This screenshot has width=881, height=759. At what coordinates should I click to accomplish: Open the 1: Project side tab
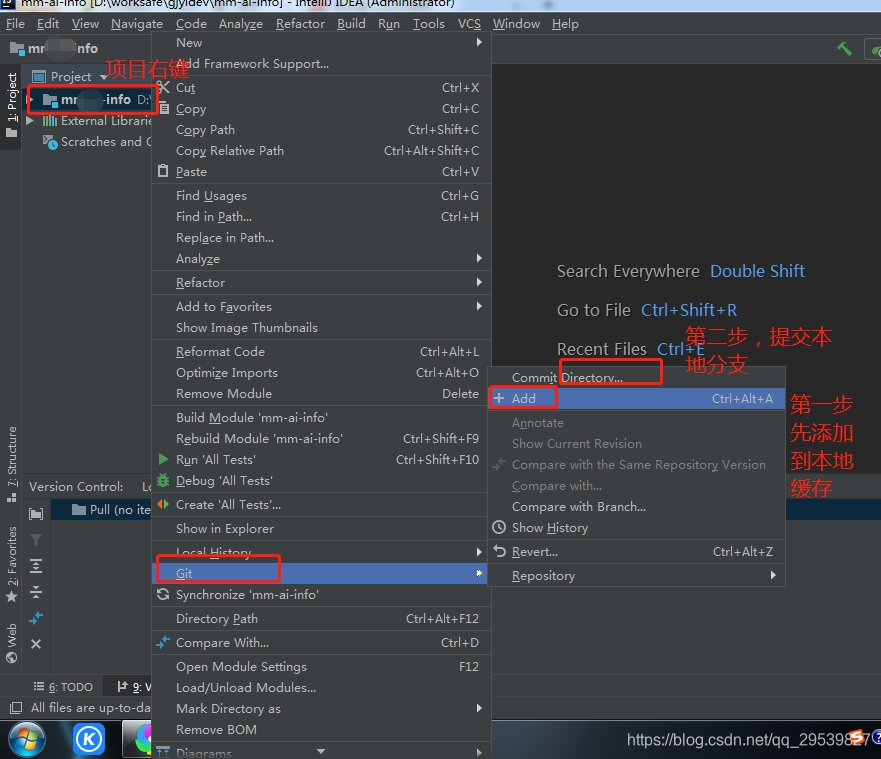click(11, 104)
